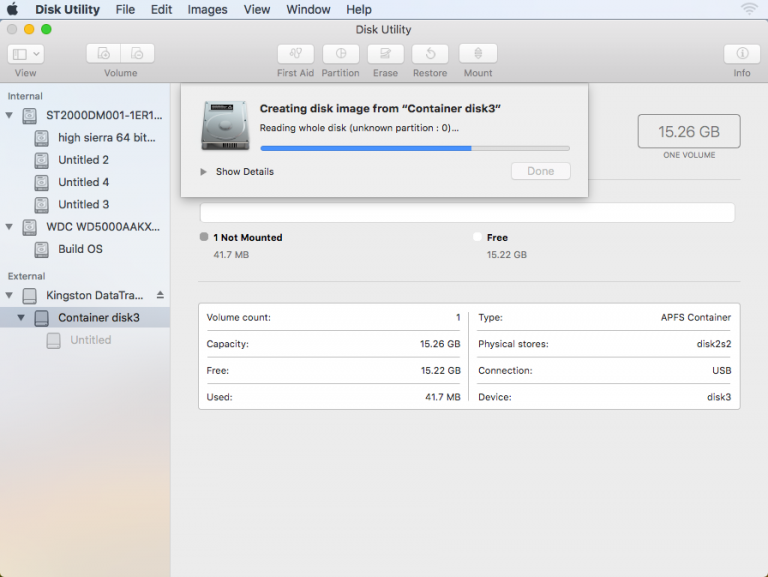Image resolution: width=768 pixels, height=577 pixels.
Task: Select dimmed 'Untitled' label under Container disk3
Action: pos(91,340)
